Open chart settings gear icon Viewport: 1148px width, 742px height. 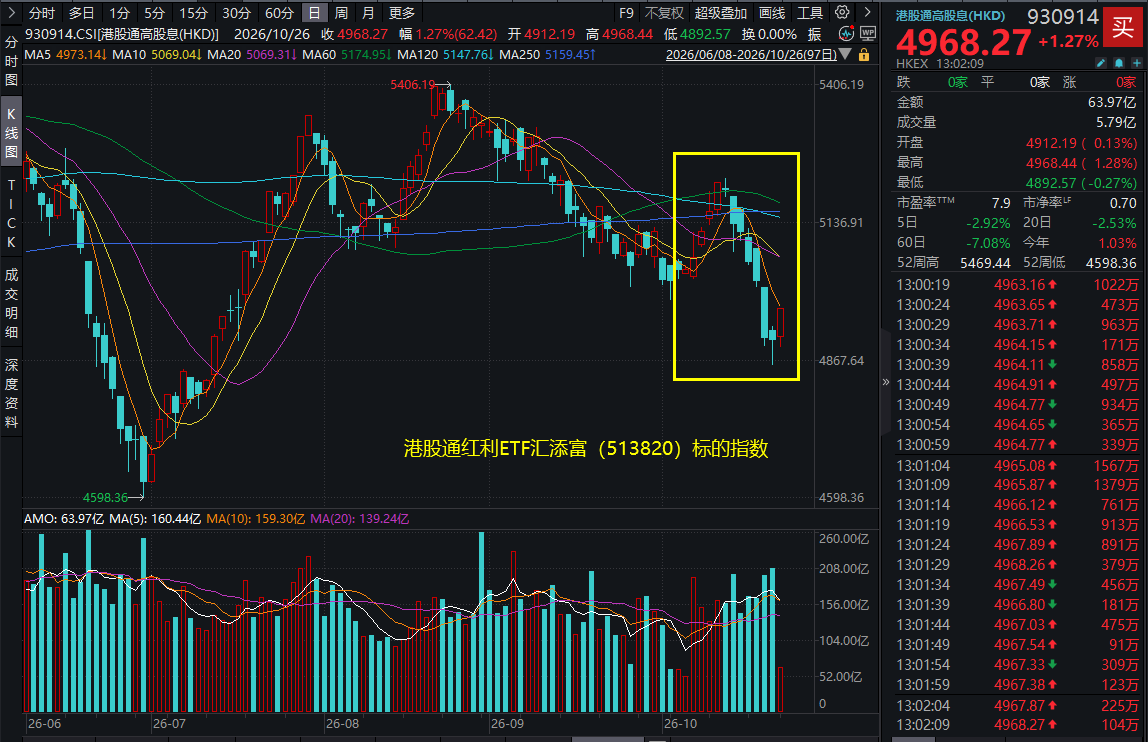843,12
